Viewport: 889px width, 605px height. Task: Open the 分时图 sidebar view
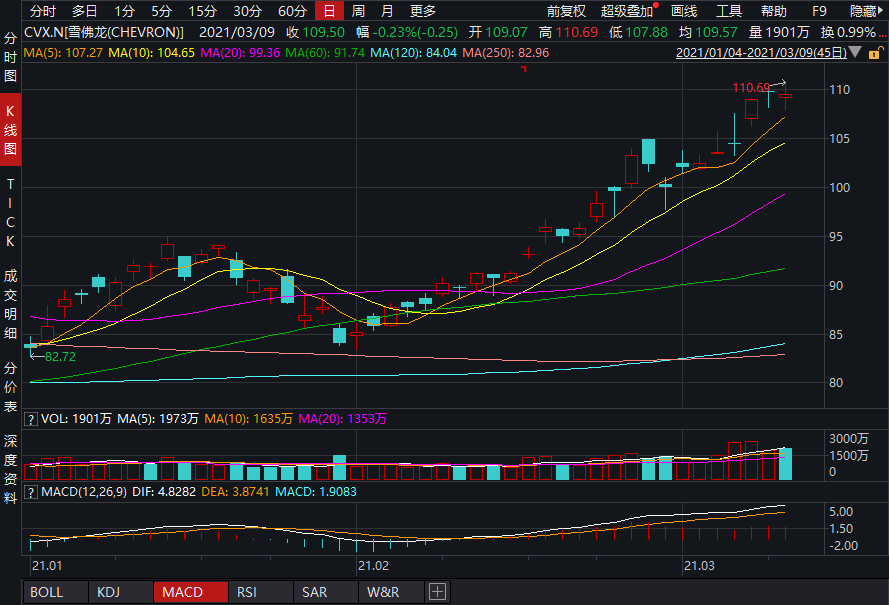(10, 55)
